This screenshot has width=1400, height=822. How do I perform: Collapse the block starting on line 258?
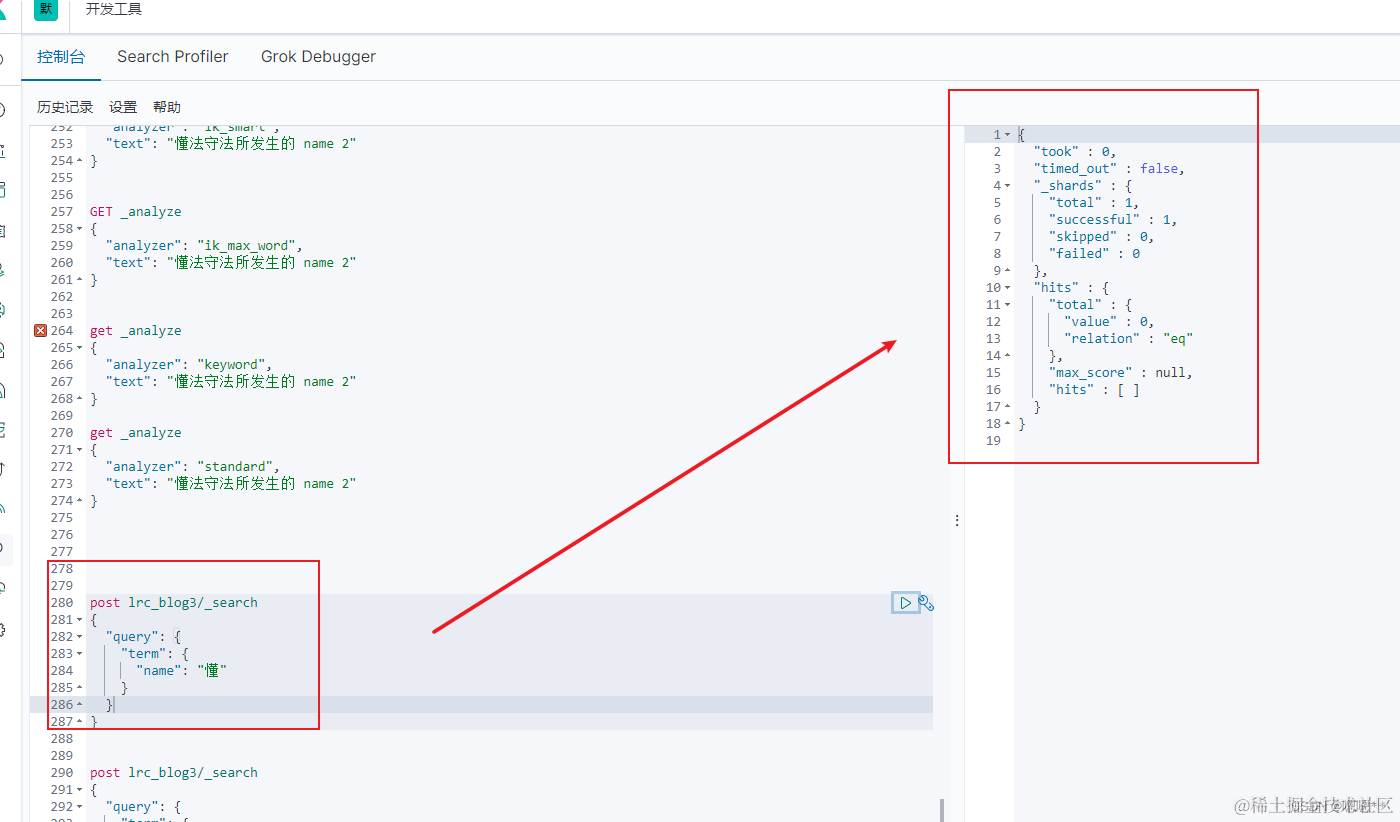(x=80, y=229)
